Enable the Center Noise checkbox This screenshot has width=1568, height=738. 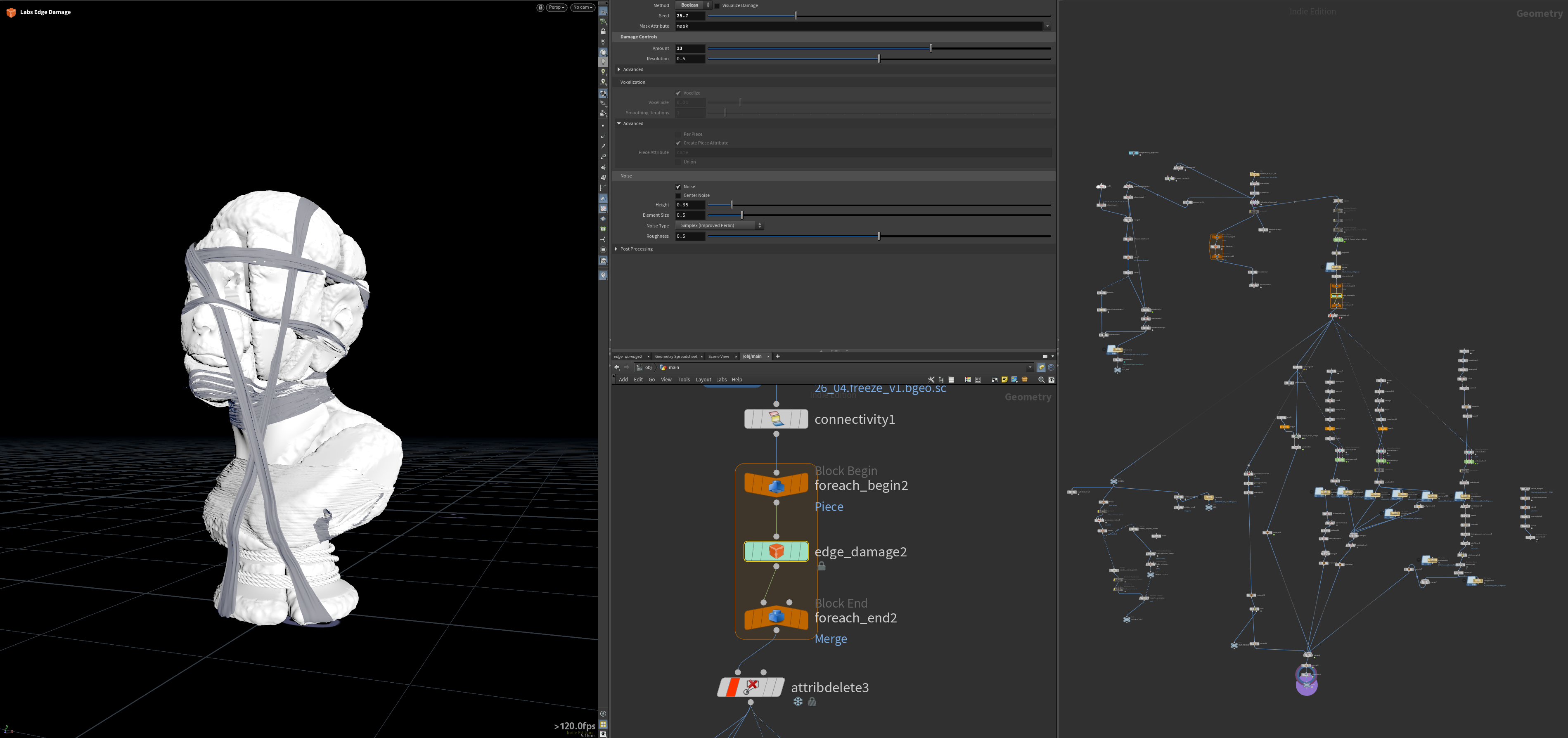coord(678,195)
